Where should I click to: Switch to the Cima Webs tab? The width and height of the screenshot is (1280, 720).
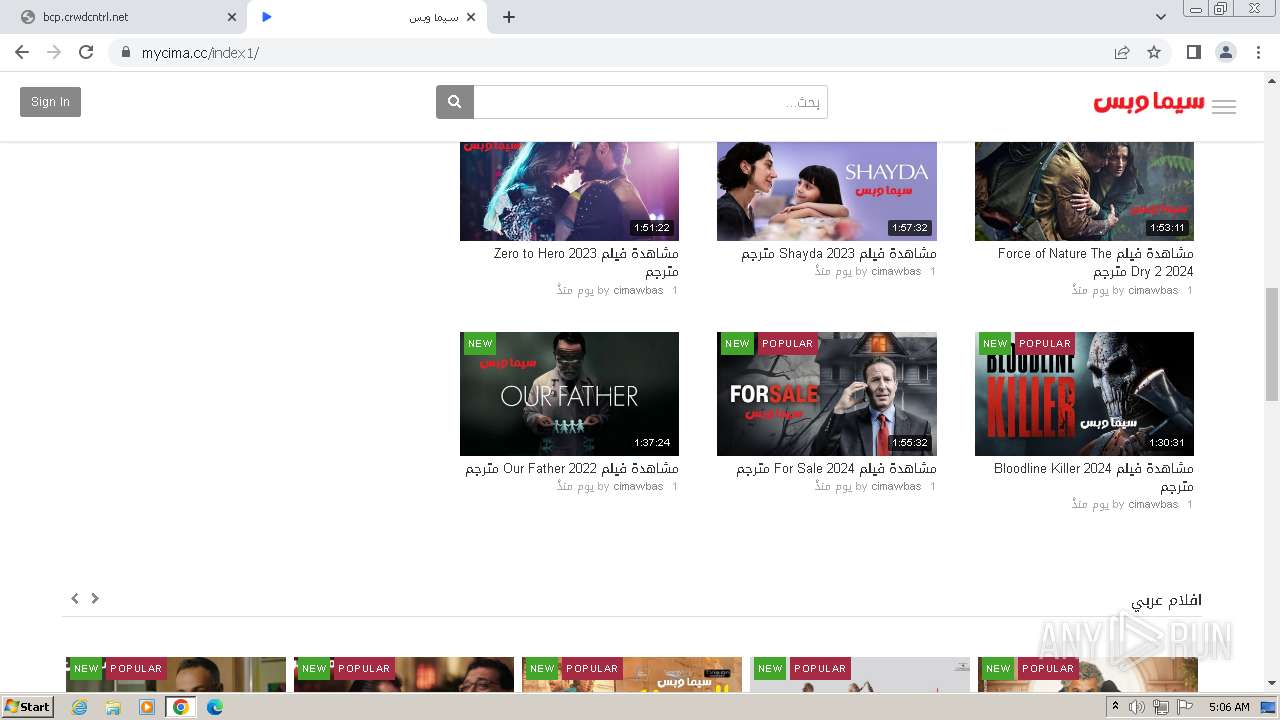(x=367, y=17)
